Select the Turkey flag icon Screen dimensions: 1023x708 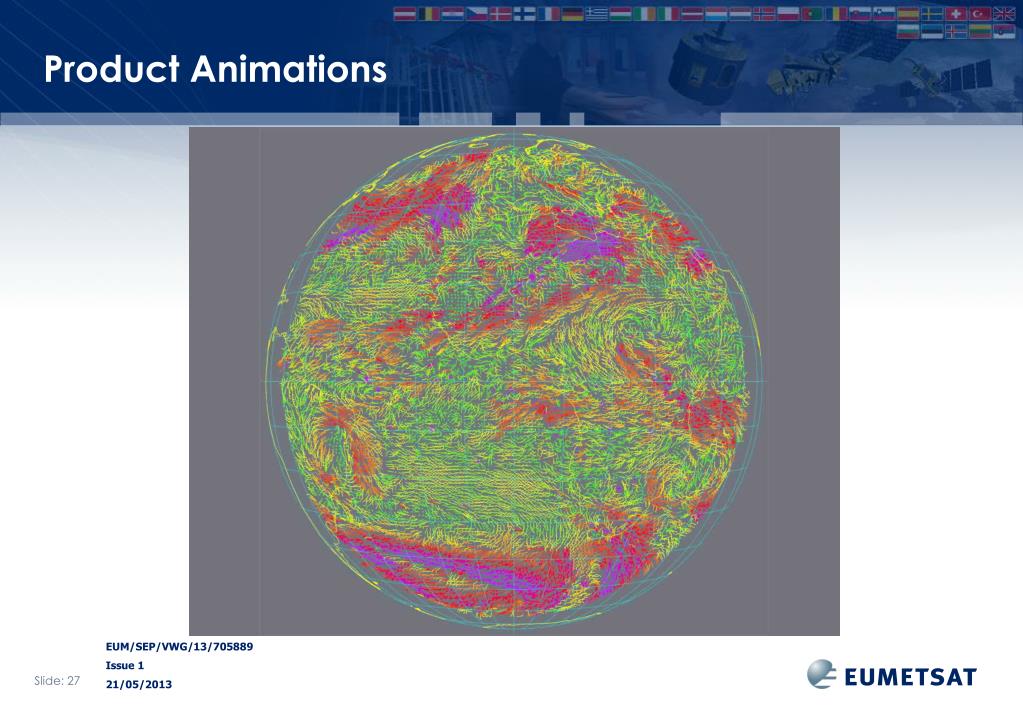click(980, 14)
